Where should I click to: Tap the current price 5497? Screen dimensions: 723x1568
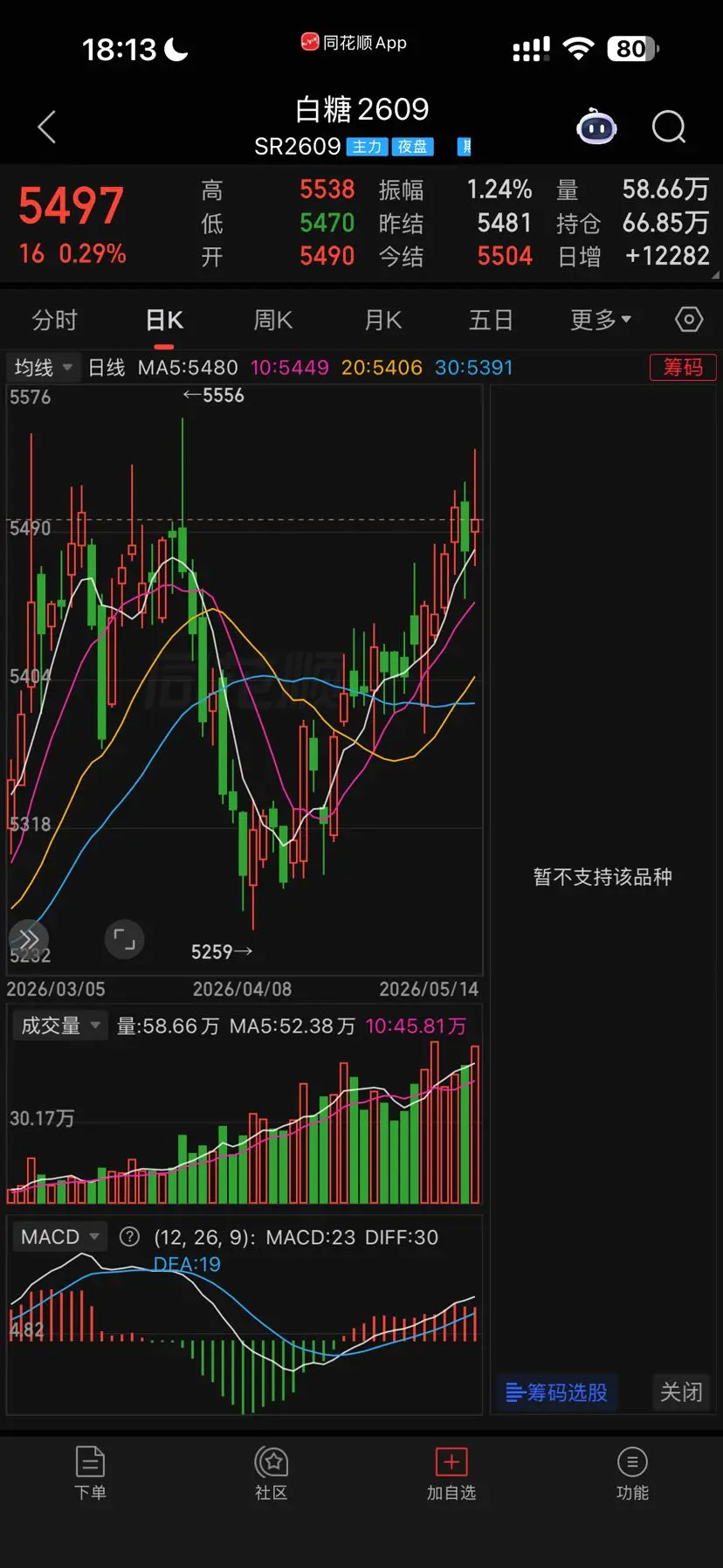pos(71,206)
